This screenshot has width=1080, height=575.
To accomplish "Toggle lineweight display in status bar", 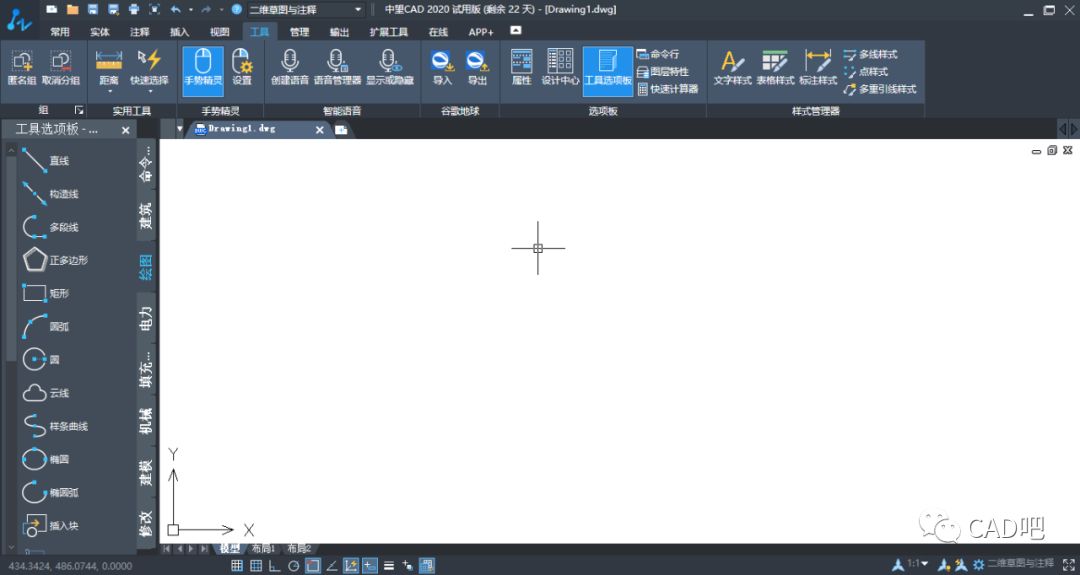I will pos(389,566).
